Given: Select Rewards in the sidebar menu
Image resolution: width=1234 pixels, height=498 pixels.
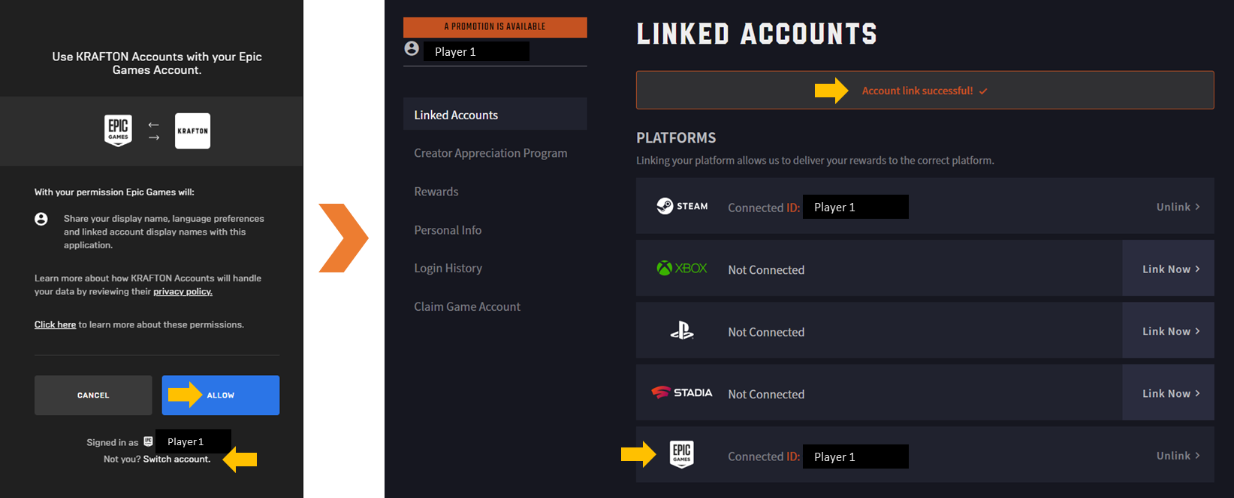Looking at the screenshot, I should pos(436,191).
